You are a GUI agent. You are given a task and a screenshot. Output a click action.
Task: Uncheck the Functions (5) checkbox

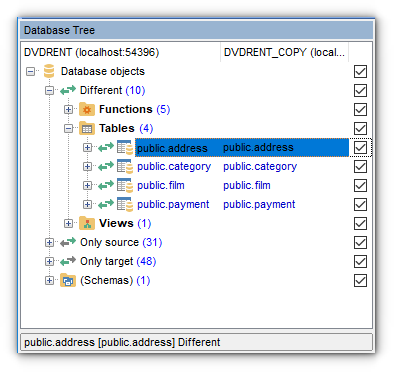pyautogui.click(x=360, y=109)
